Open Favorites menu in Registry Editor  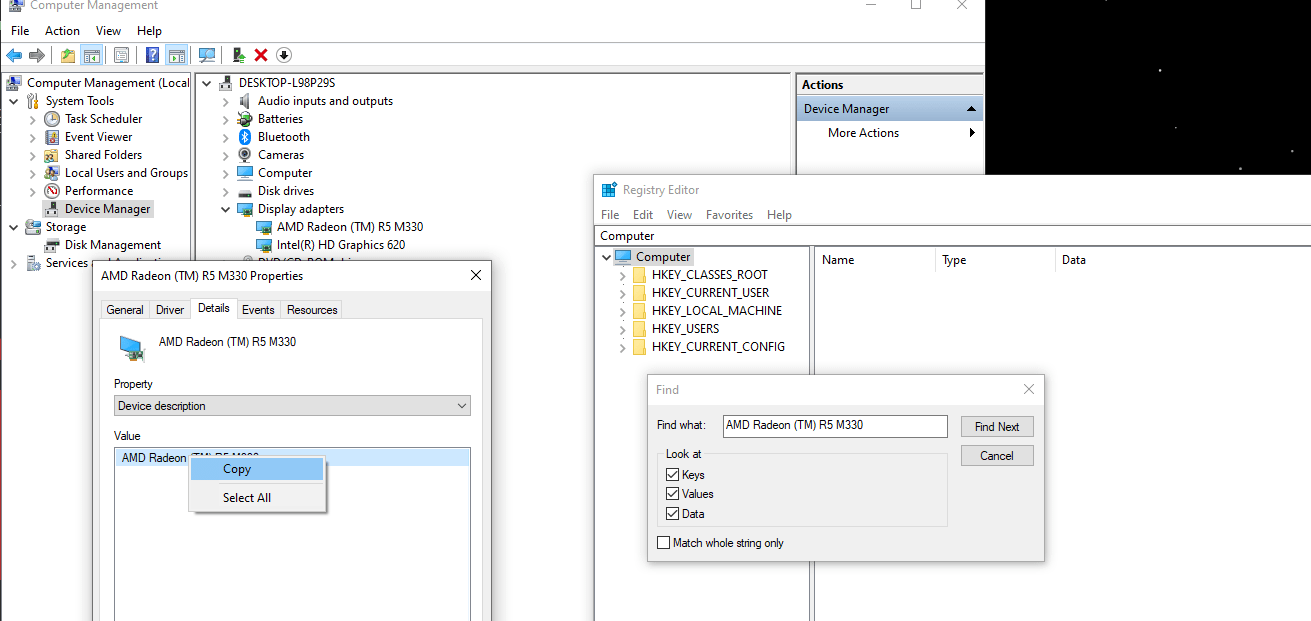[x=729, y=215]
